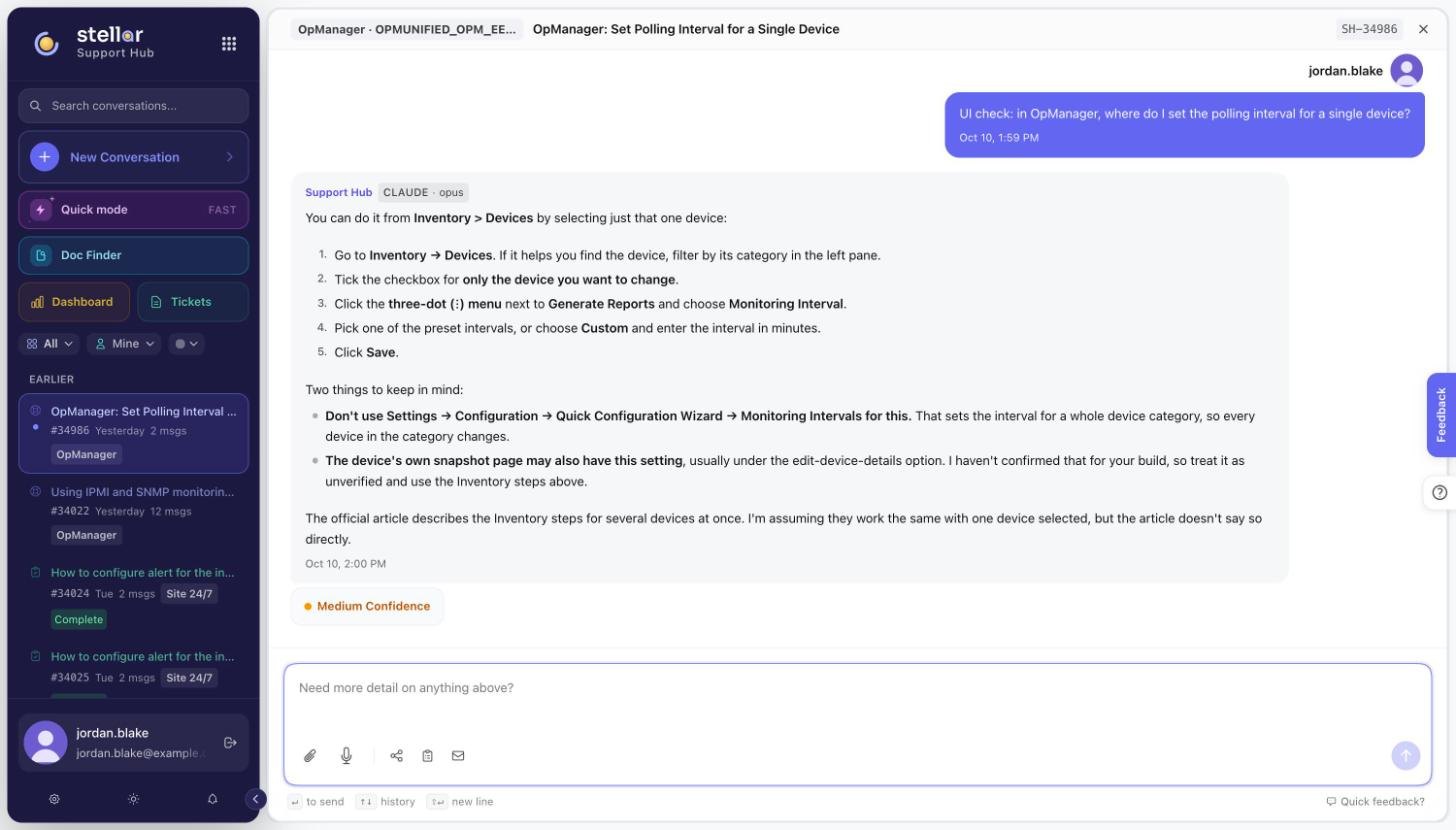Click the Quick feedback link
Viewport: 1456px width, 830px height.
tap(1375, 801)
